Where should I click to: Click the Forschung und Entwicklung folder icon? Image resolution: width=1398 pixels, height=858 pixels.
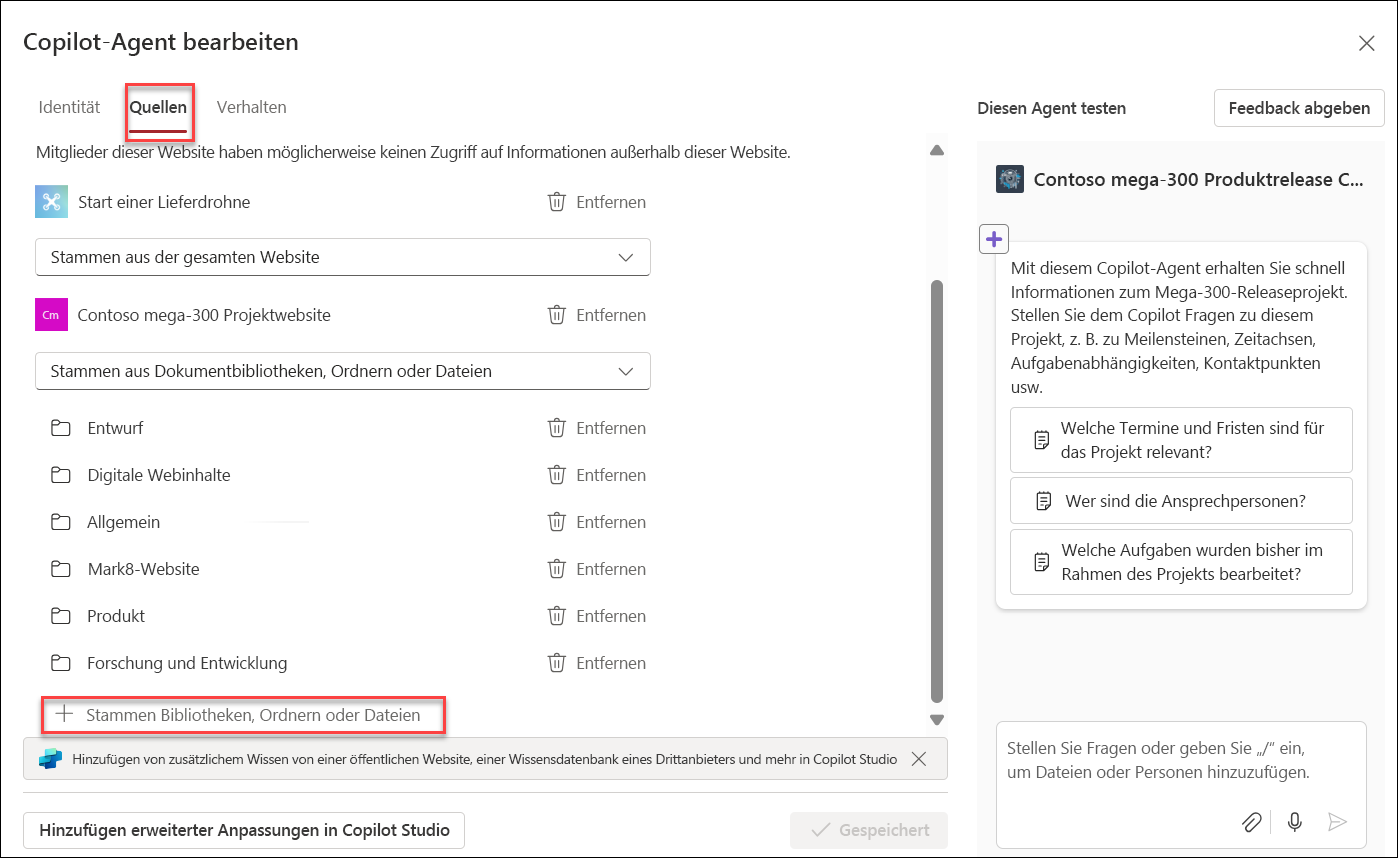[x=61, y=663]
